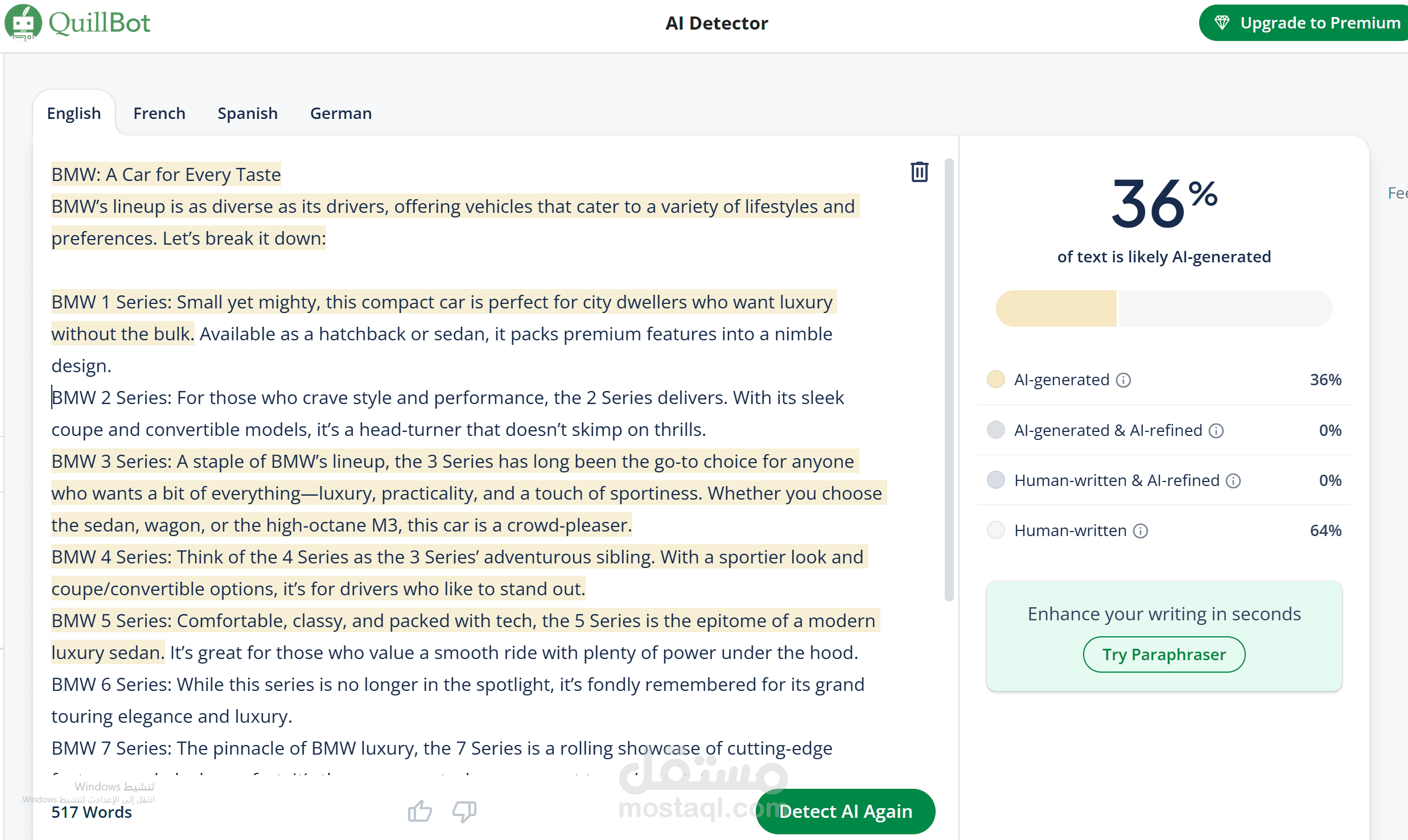Open info icon beside Human-written label
This screenshot has height=840, width=1408.
click(1141, 531)
